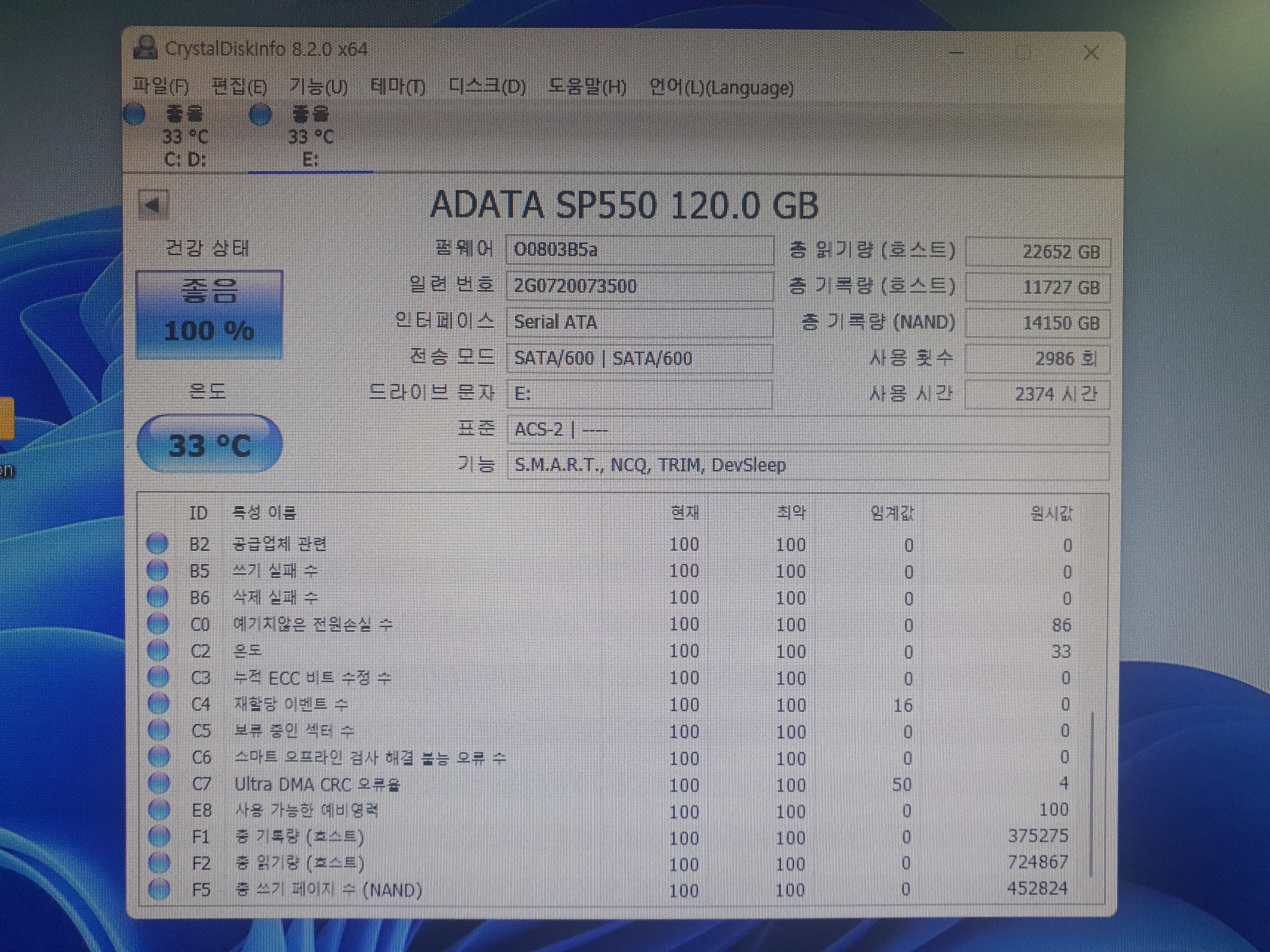
Task: Click the 좋음 100 % health status button
Action: point(209,314)
